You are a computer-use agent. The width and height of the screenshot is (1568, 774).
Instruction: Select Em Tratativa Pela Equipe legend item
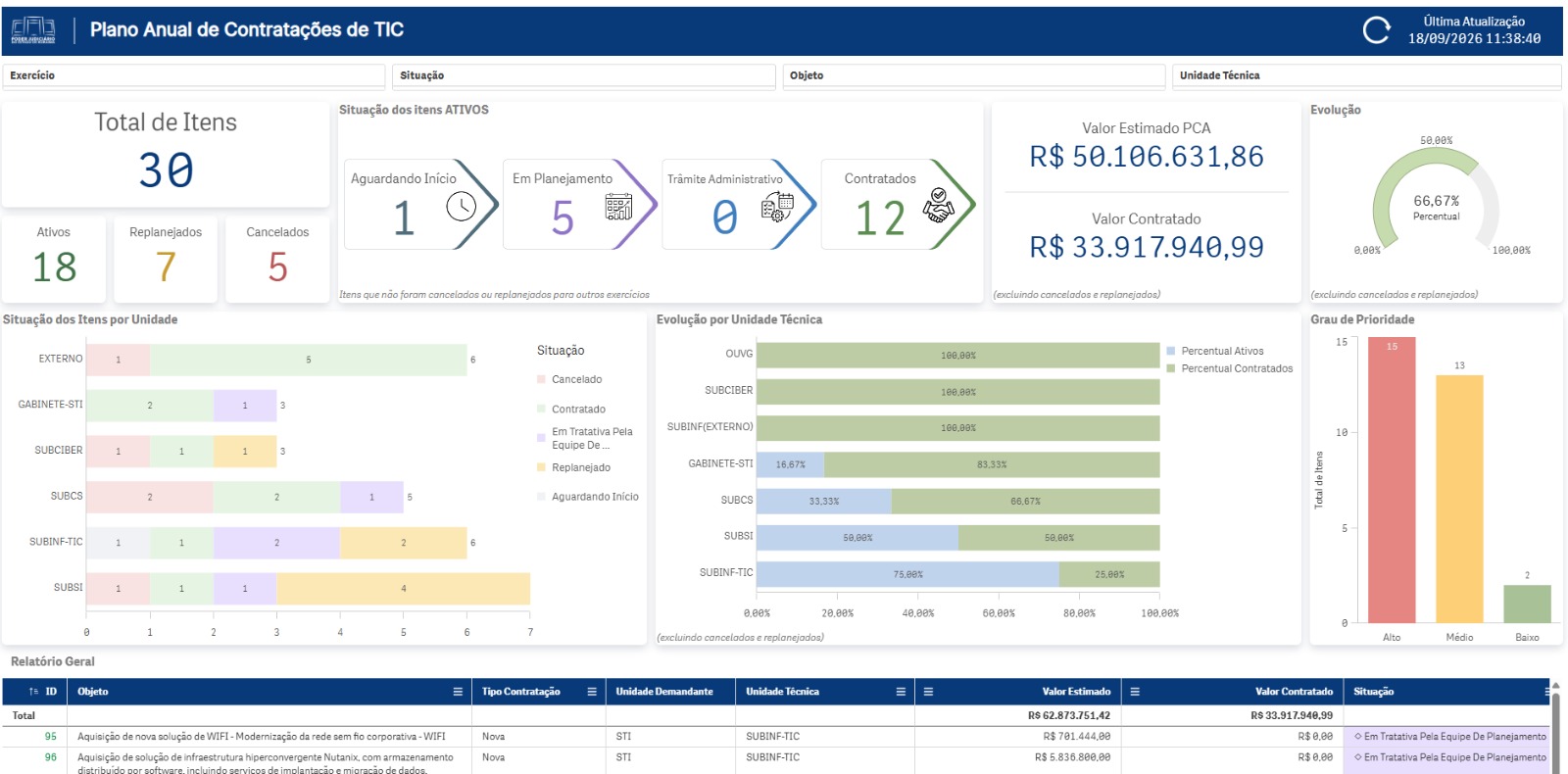pos(585,438)
